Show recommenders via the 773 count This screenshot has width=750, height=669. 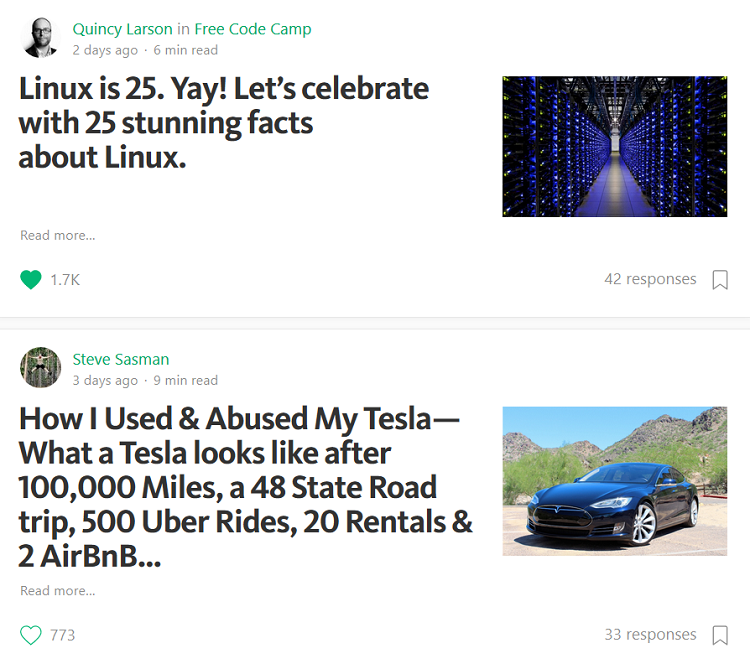click(63, 635)
